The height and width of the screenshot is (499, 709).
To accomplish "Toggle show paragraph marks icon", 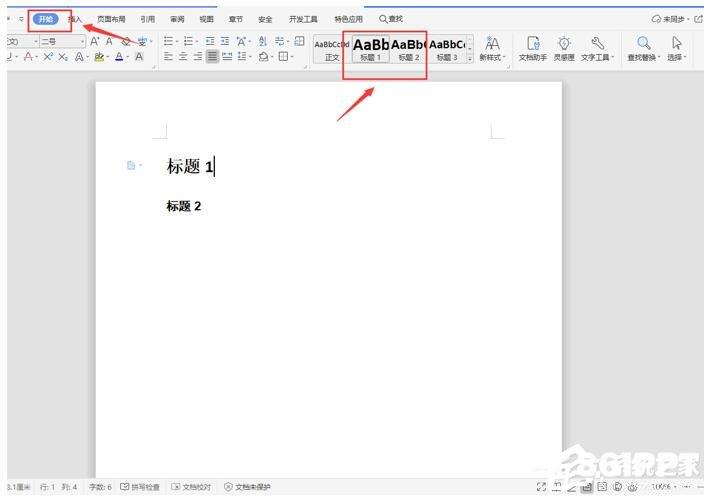I will (x=280, y=42).
